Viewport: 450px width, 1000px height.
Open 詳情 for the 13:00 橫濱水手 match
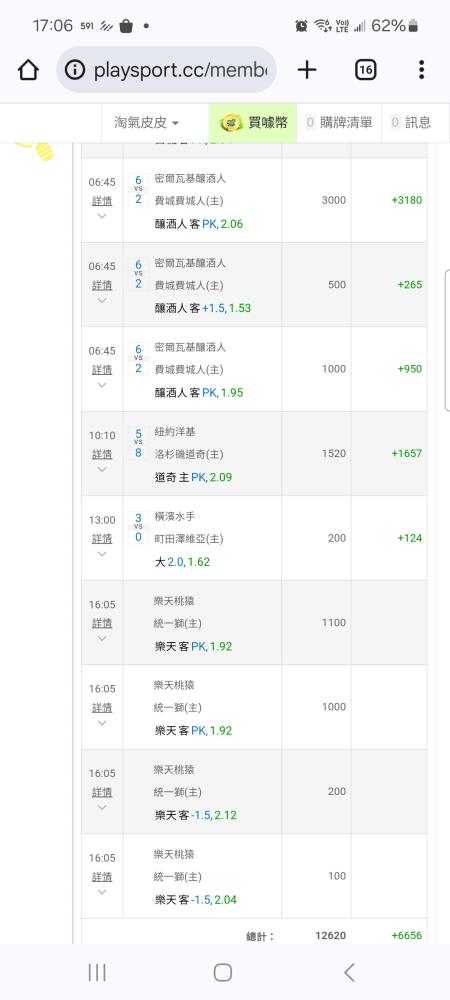[102, 539]
